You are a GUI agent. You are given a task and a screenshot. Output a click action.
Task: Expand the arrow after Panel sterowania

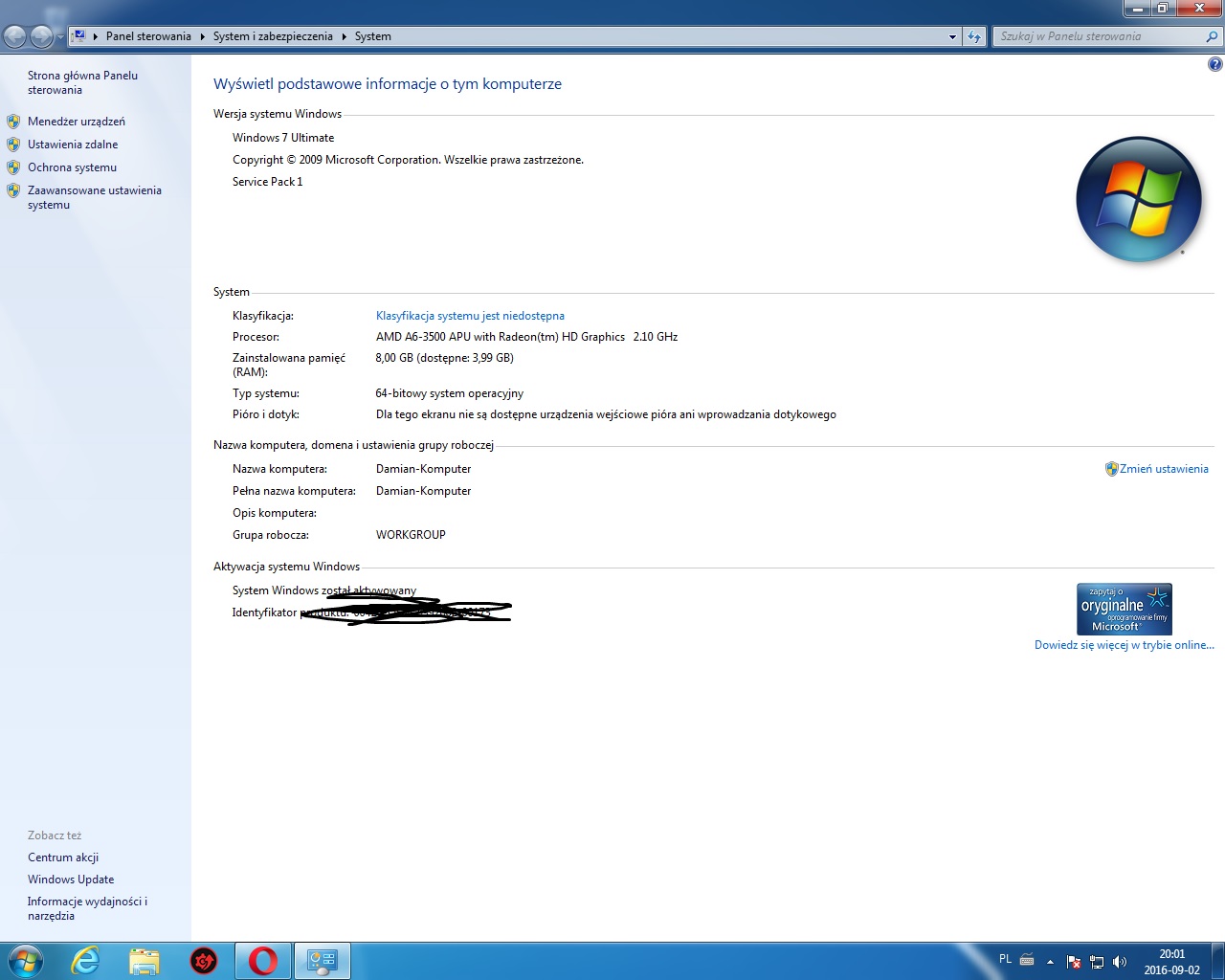tap(202, 36)
